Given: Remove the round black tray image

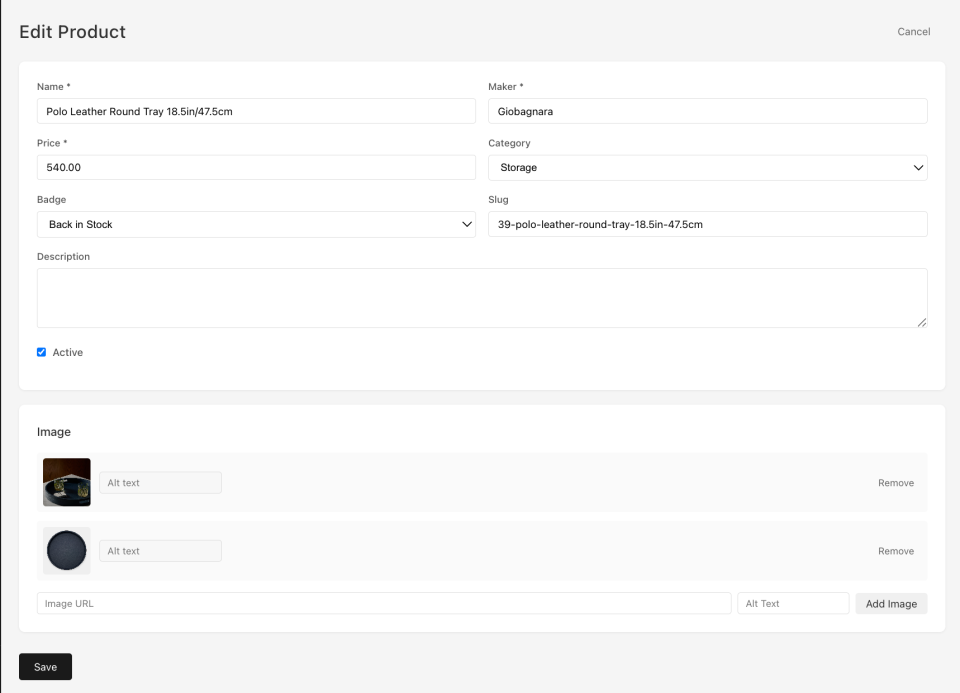Looking at the screenshot, I should point(896,551).
